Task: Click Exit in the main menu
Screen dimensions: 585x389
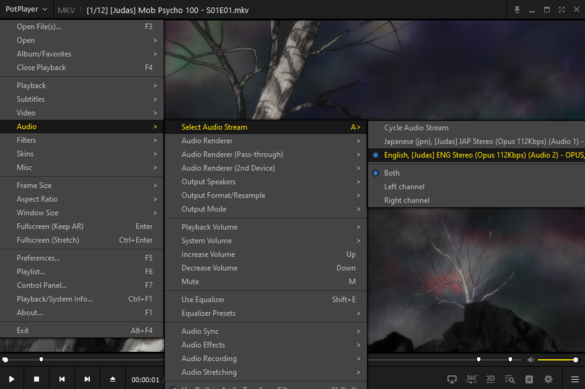Action: [82, 330]
